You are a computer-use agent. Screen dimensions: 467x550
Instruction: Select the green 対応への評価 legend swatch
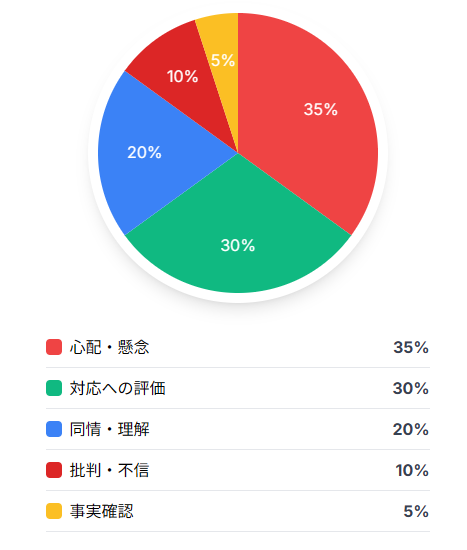pos(54,388)
